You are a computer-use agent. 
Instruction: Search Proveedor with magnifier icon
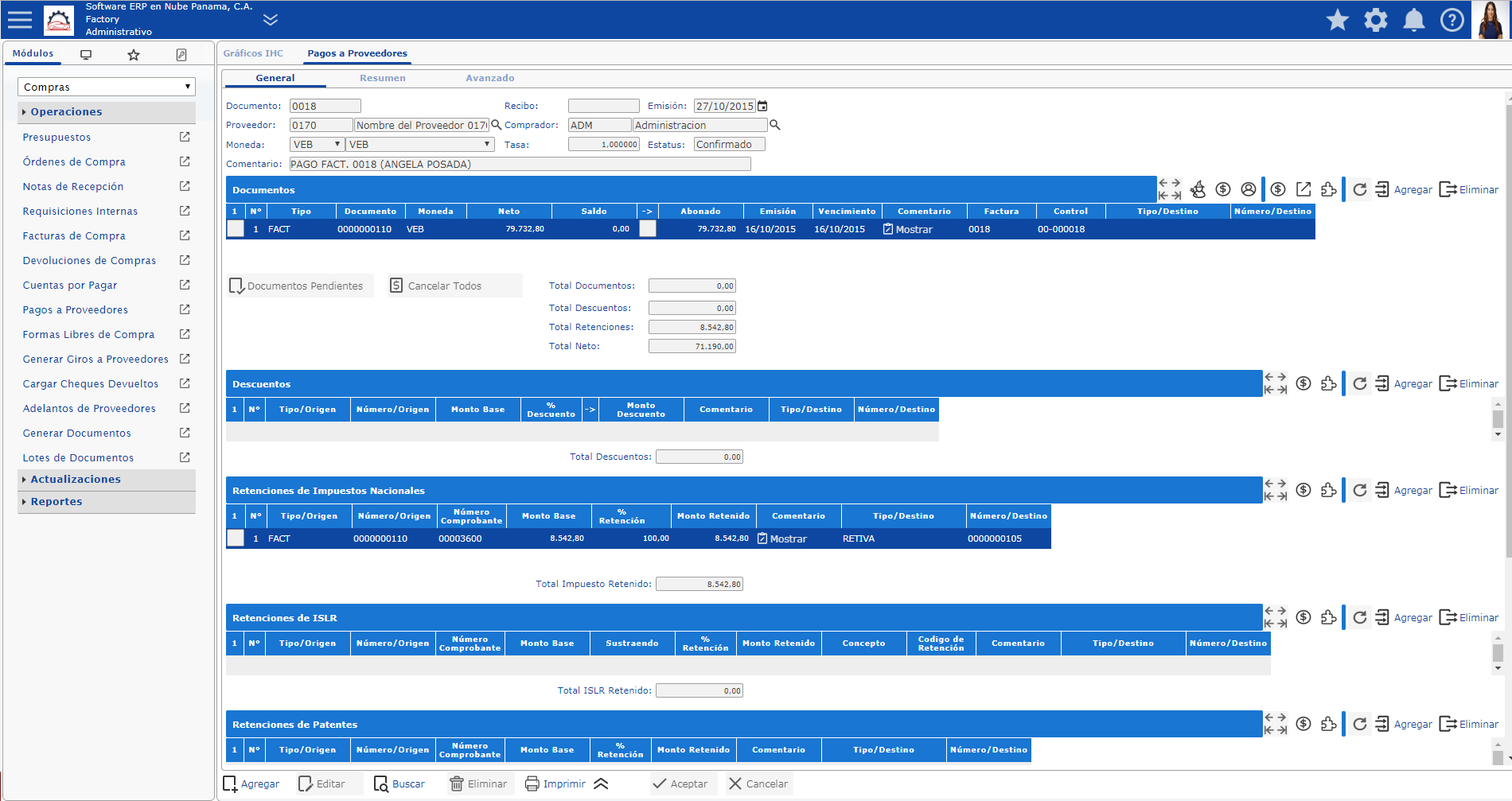pyautogui.click(x=497, y=125)
